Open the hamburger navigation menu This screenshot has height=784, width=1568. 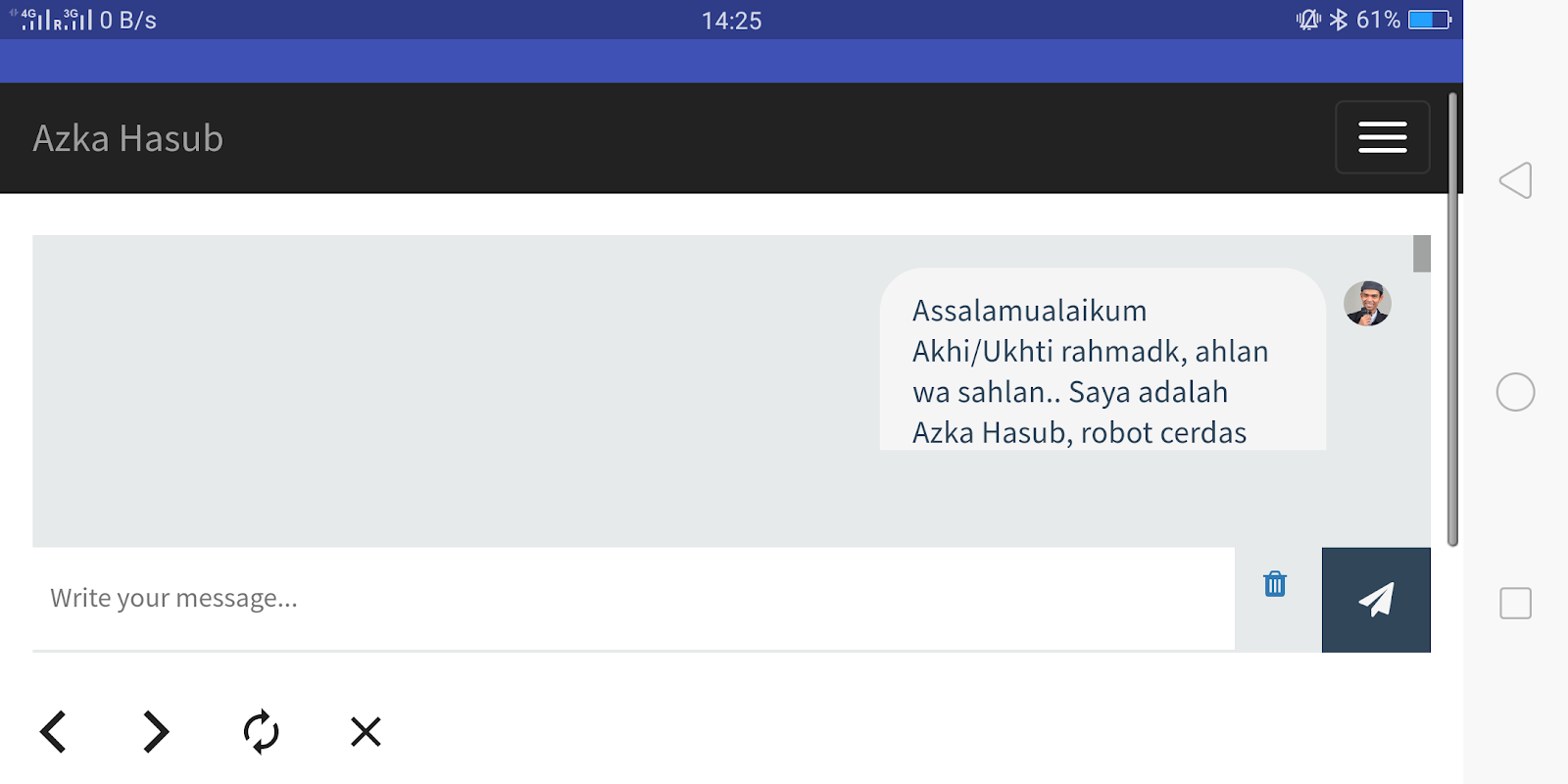(x=1382, y=137)
